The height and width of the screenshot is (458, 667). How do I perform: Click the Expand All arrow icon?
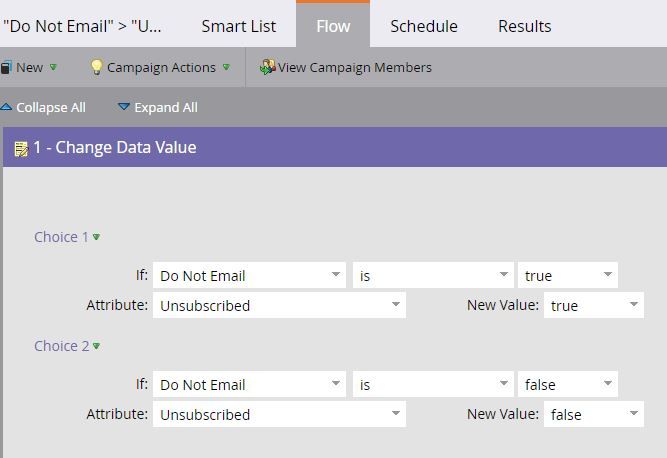[x=124, y=107]
